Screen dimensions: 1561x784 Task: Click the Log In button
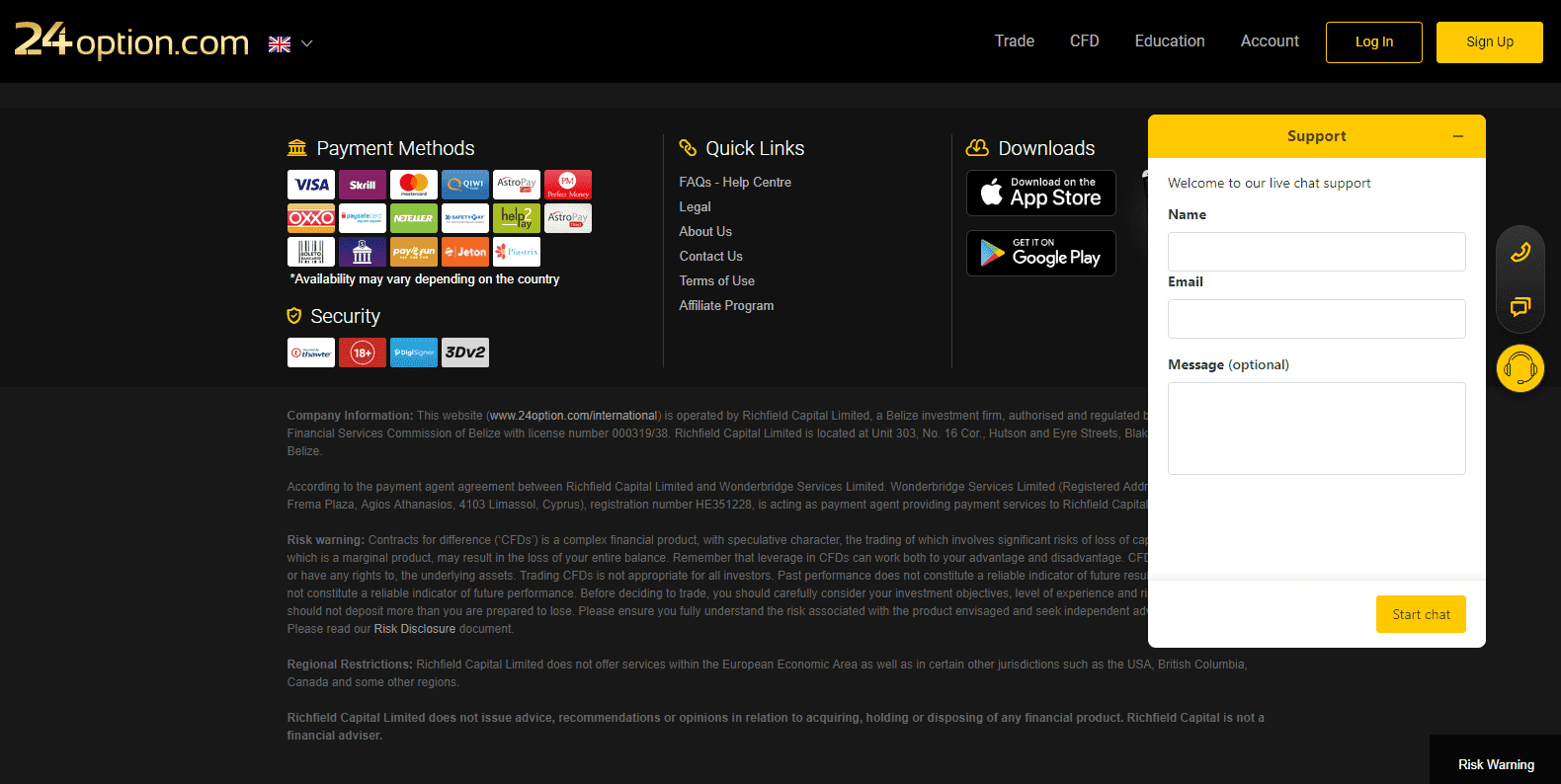(x=1374, y=42)
